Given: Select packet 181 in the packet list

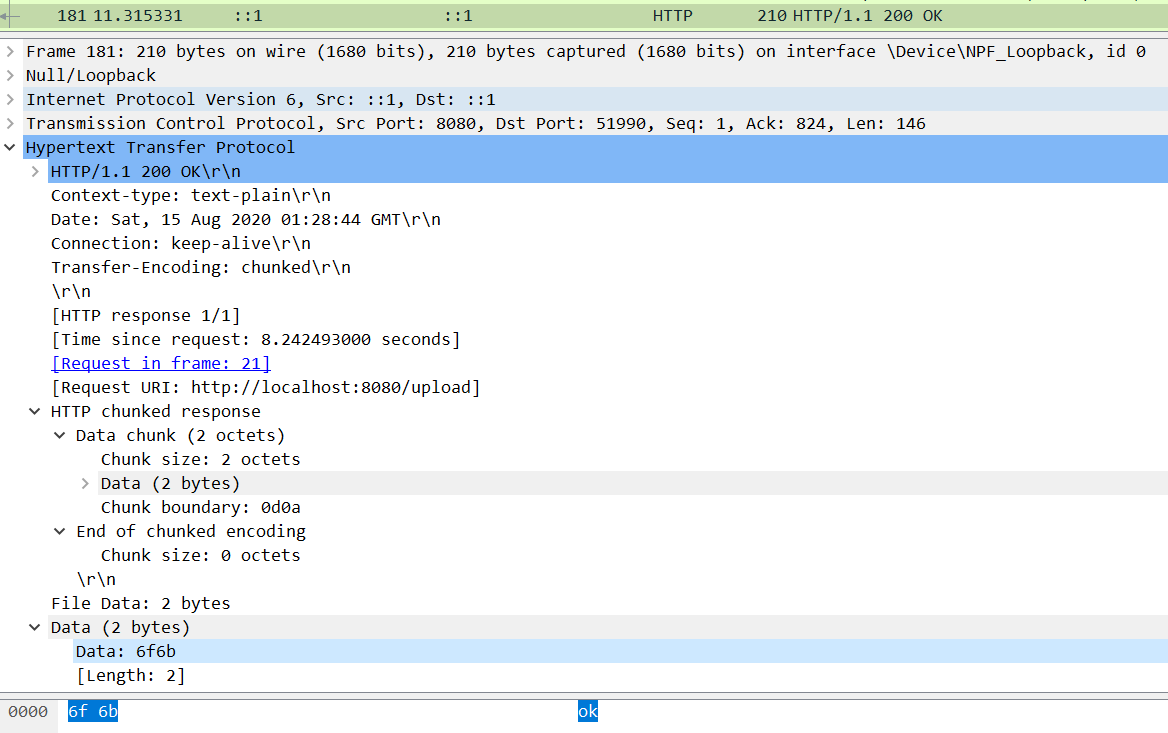Looking at the screenshot, I should click(x=400, y=15).
